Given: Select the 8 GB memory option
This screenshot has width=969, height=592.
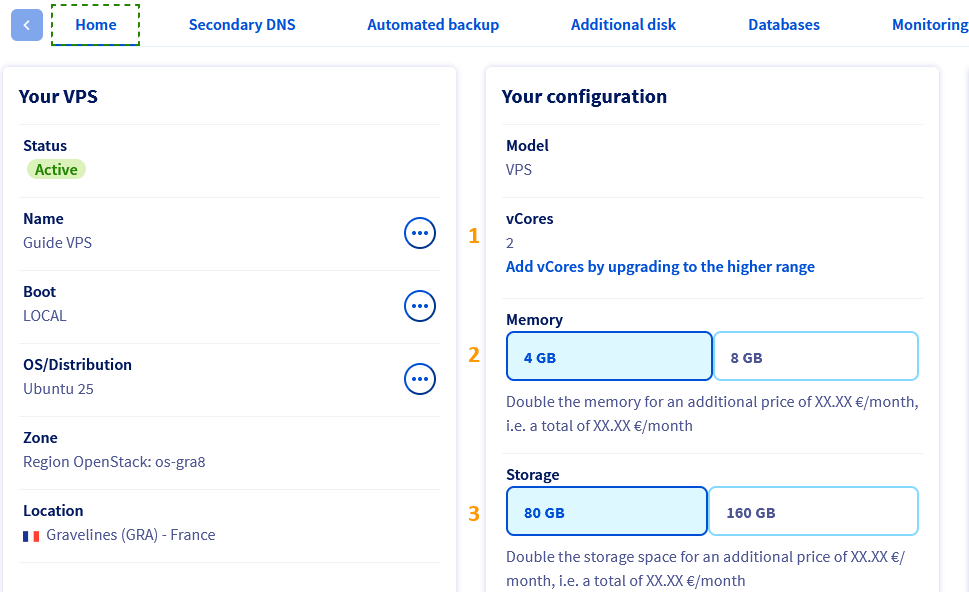Looking at the screenshot, I should (x=815, y=357).
